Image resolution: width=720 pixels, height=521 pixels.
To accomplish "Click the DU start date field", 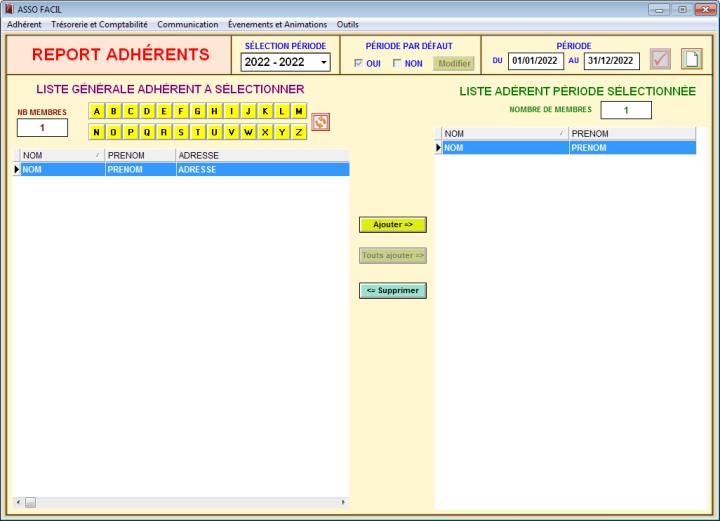I will [x=536, y=61].
